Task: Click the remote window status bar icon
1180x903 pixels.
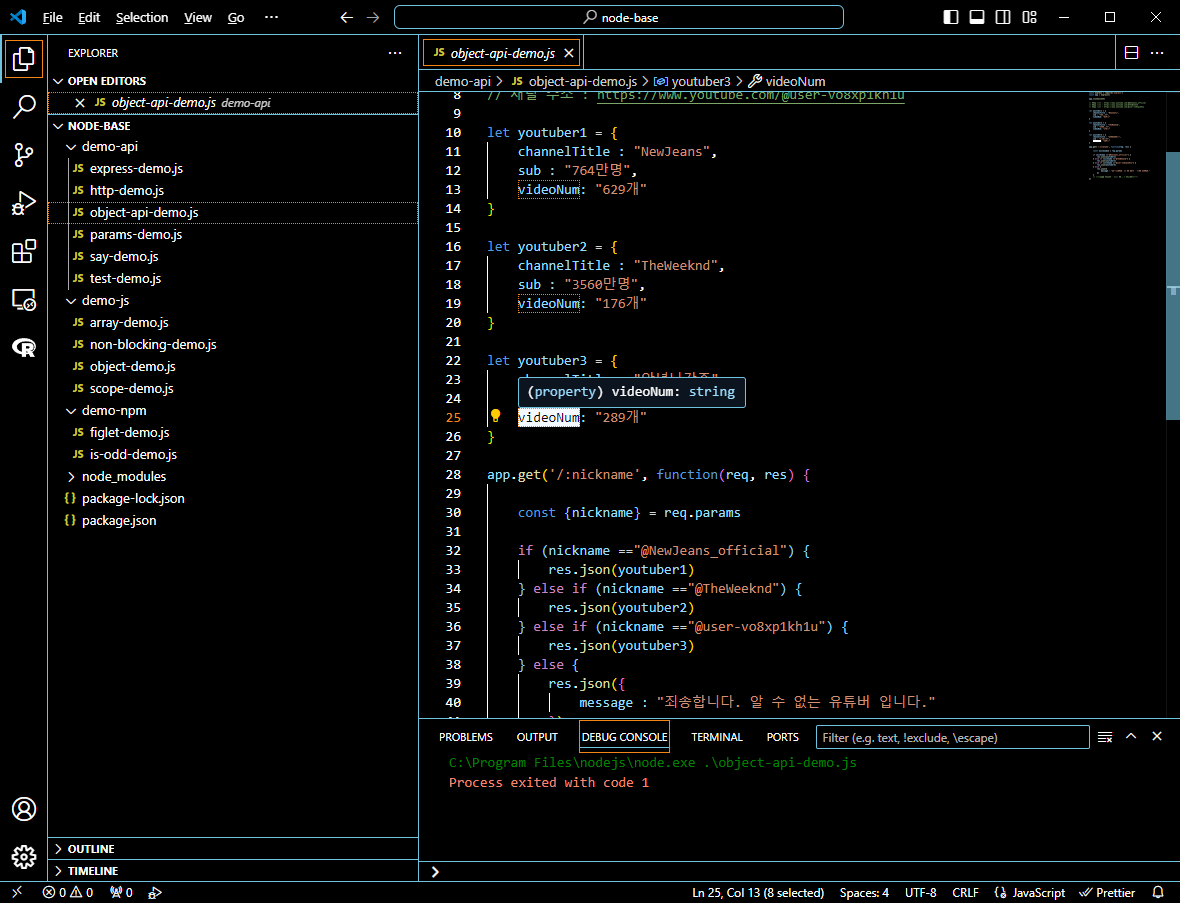Action: [17, 892]
